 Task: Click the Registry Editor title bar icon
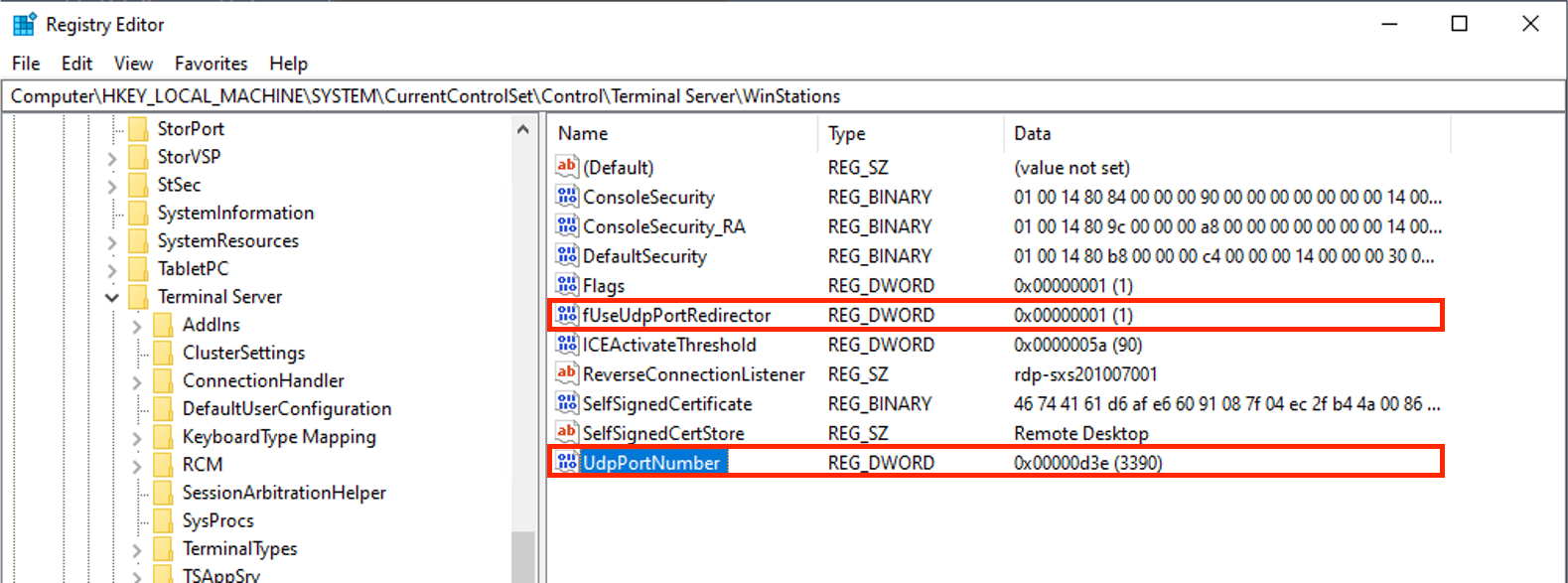24,25
